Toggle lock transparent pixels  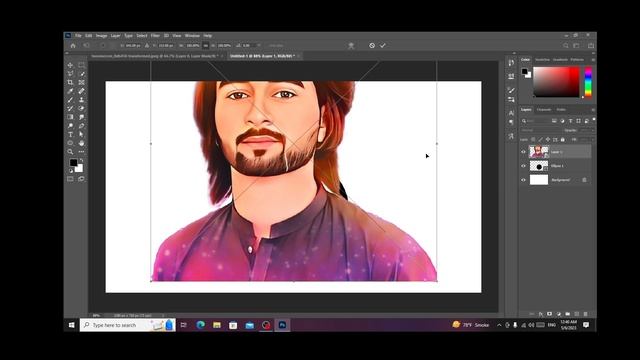533,140
